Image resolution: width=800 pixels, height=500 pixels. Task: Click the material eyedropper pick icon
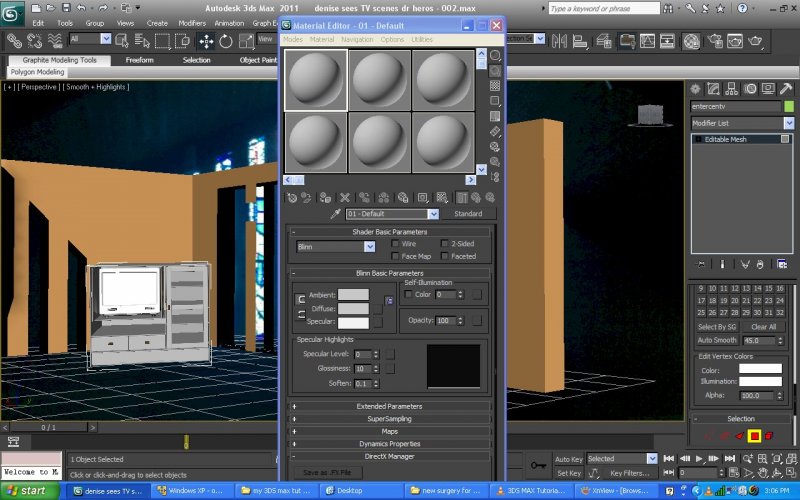[x=335, y=214]
